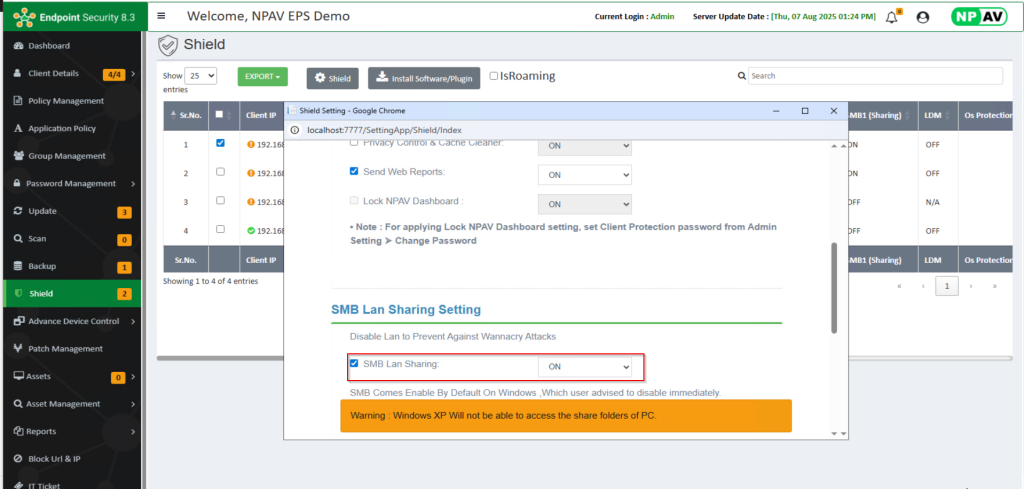Click the user profile icon
The width and height of the screenshot is (1024, 489).
click(922, 17)
